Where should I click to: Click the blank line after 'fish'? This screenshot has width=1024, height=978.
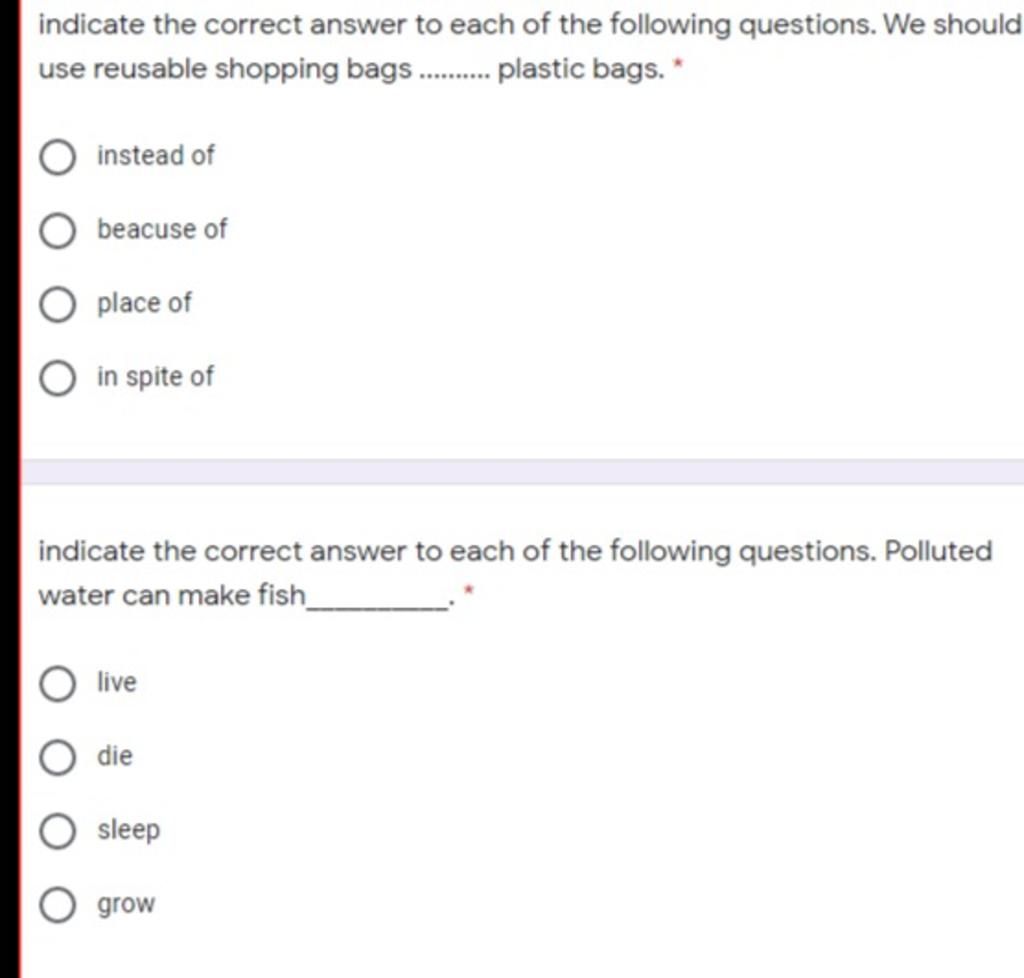click(x=379, y=600)
